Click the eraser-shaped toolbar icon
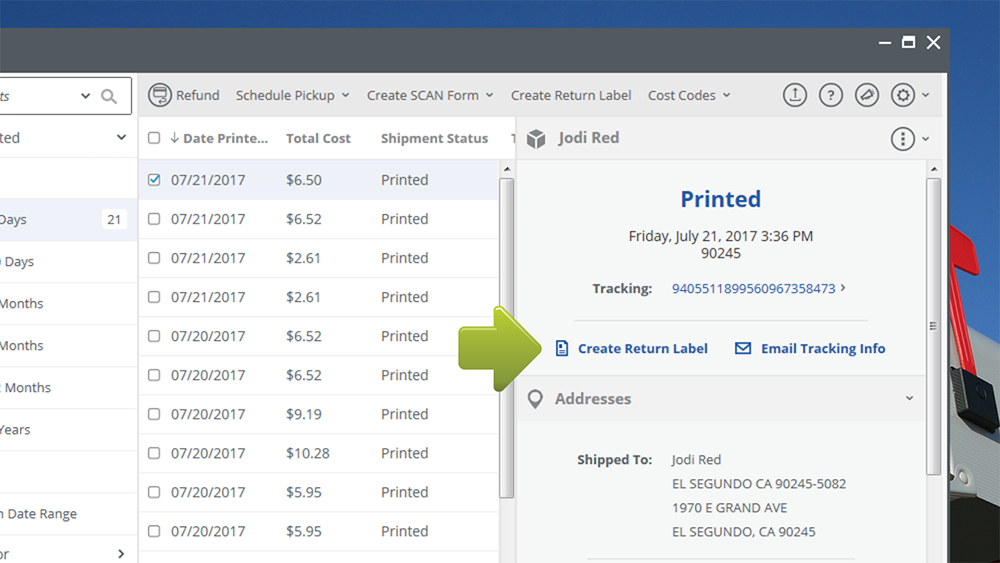 866,95
